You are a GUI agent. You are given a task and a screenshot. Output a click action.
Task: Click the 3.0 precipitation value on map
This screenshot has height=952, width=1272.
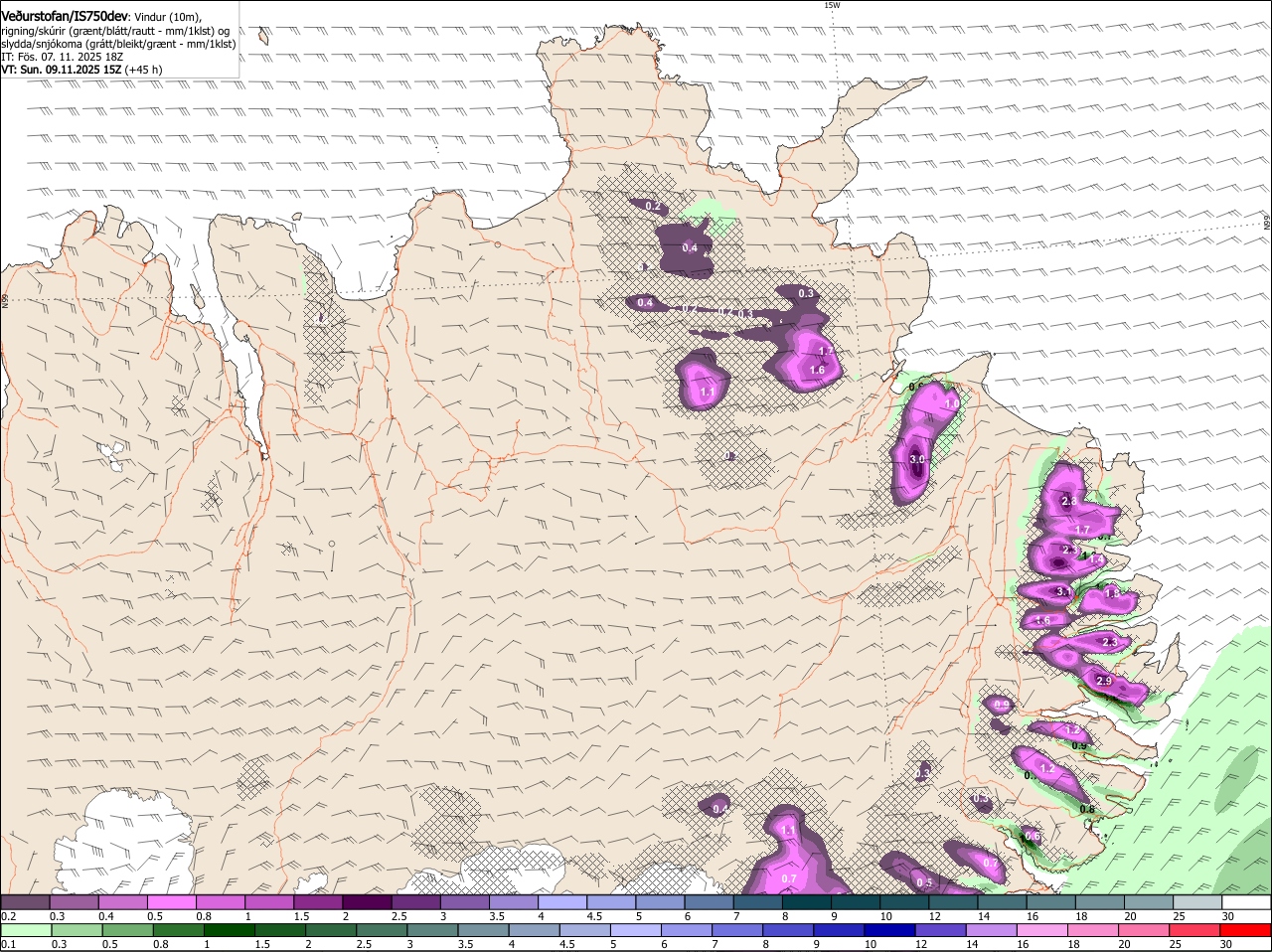pyautogui.click(x=918, y=459)
